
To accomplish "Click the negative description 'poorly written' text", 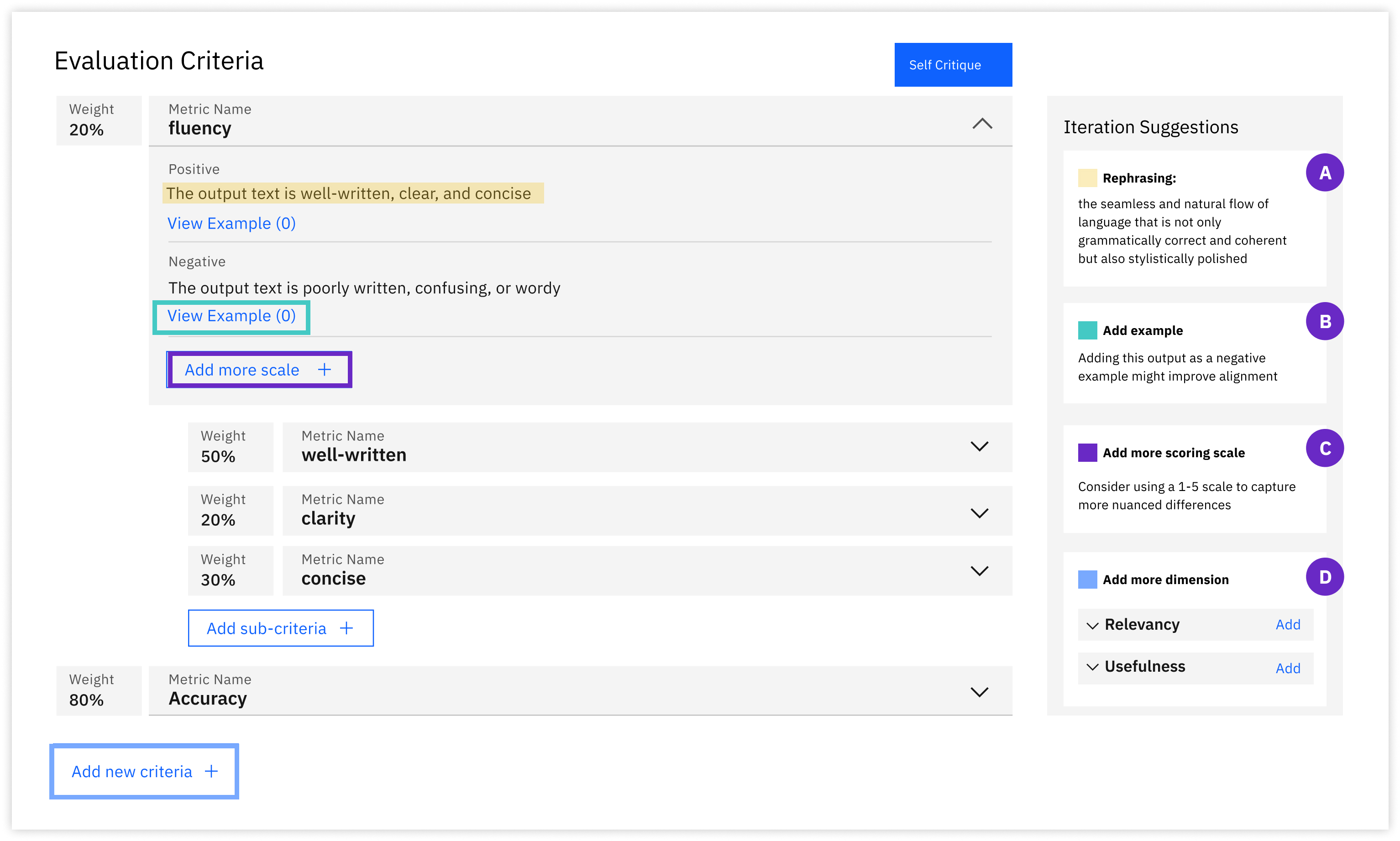I will 364,288.
